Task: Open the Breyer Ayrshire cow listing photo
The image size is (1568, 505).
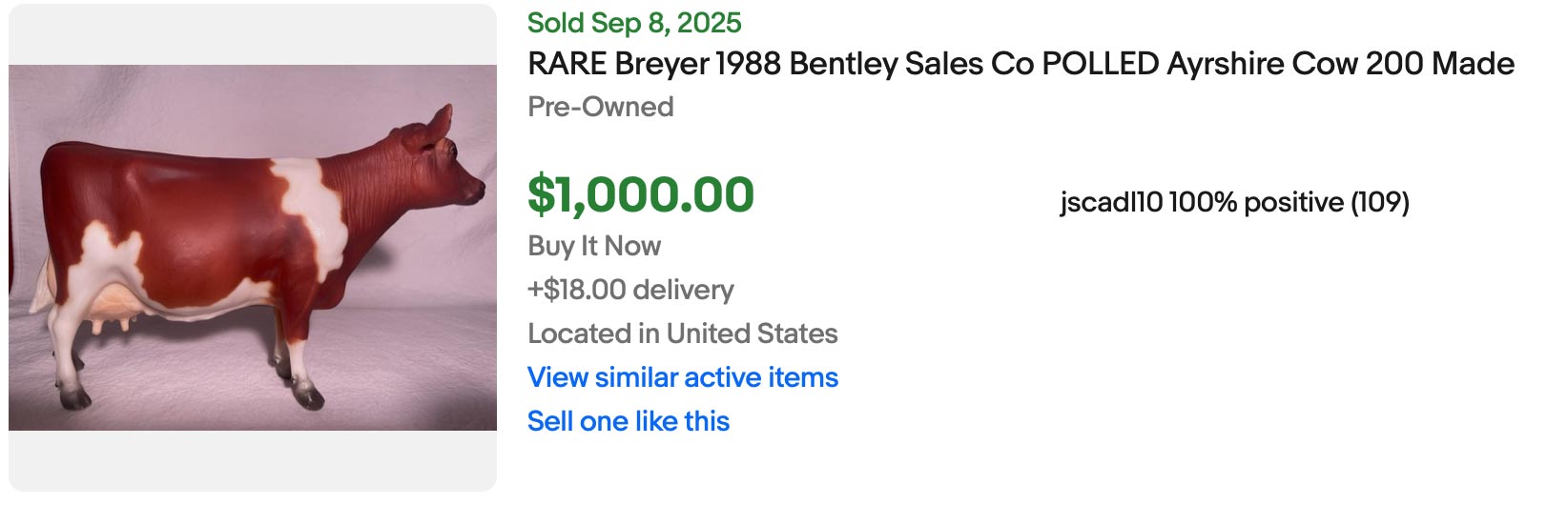Action: 253,248
